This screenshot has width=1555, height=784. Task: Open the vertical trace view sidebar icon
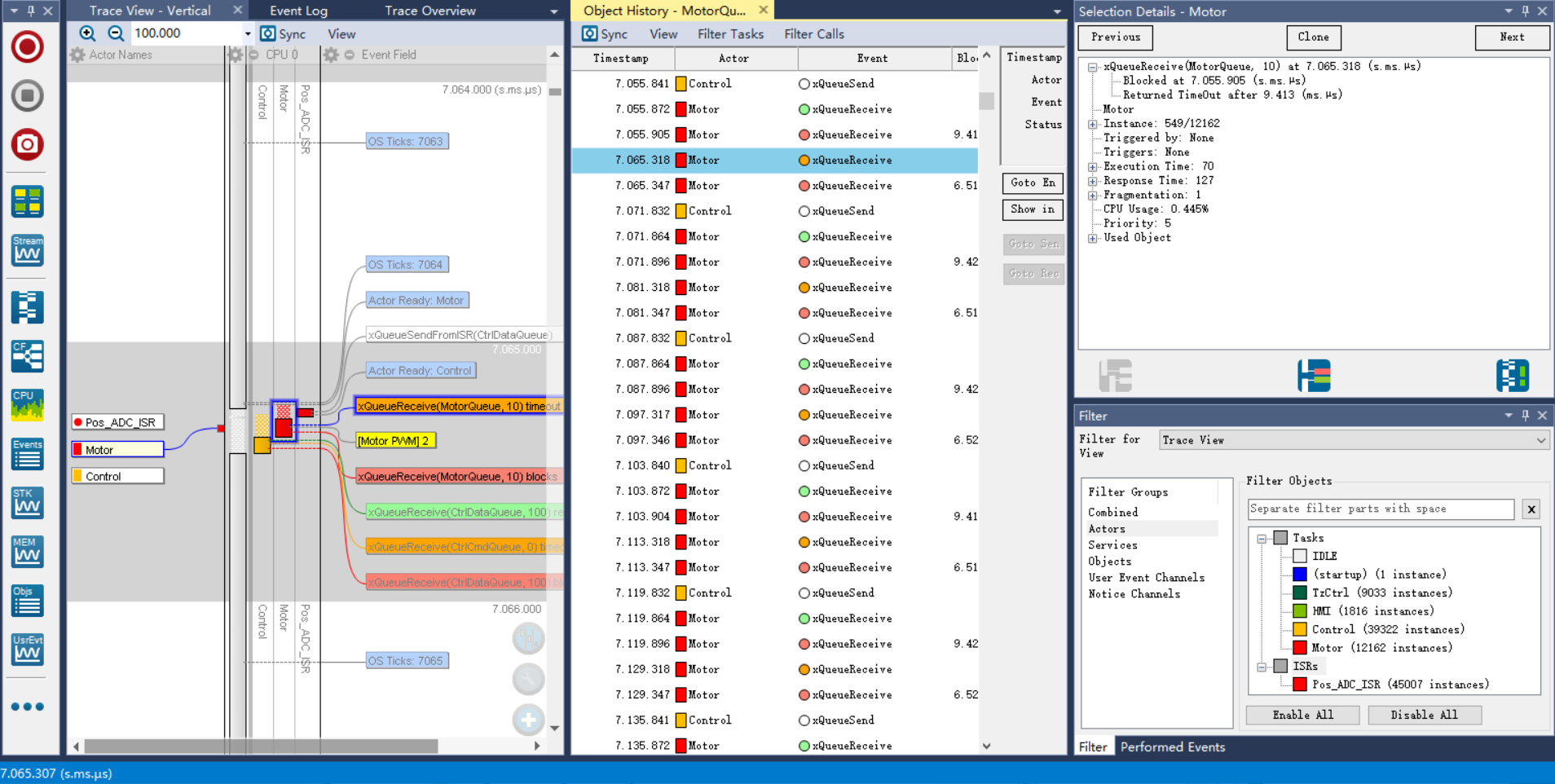(x=28, y=307)
